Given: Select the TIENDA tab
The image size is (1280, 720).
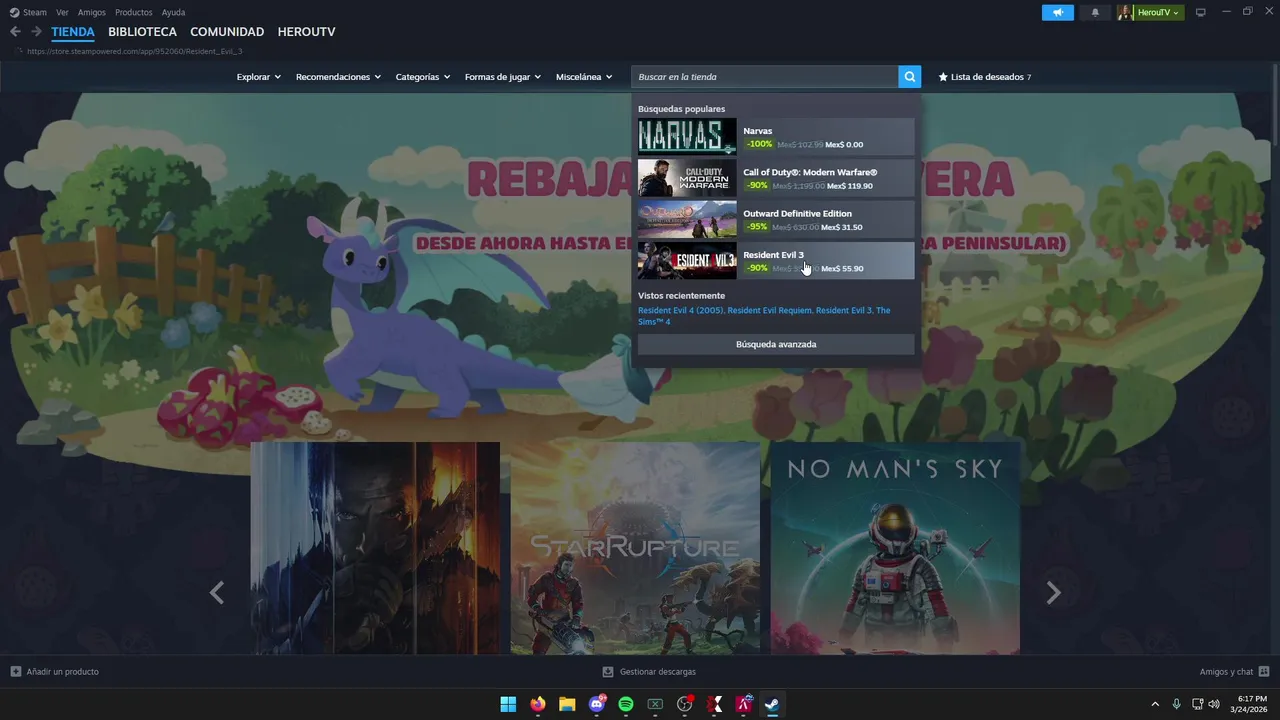Looking at the screenshot, I should point(73,32).
